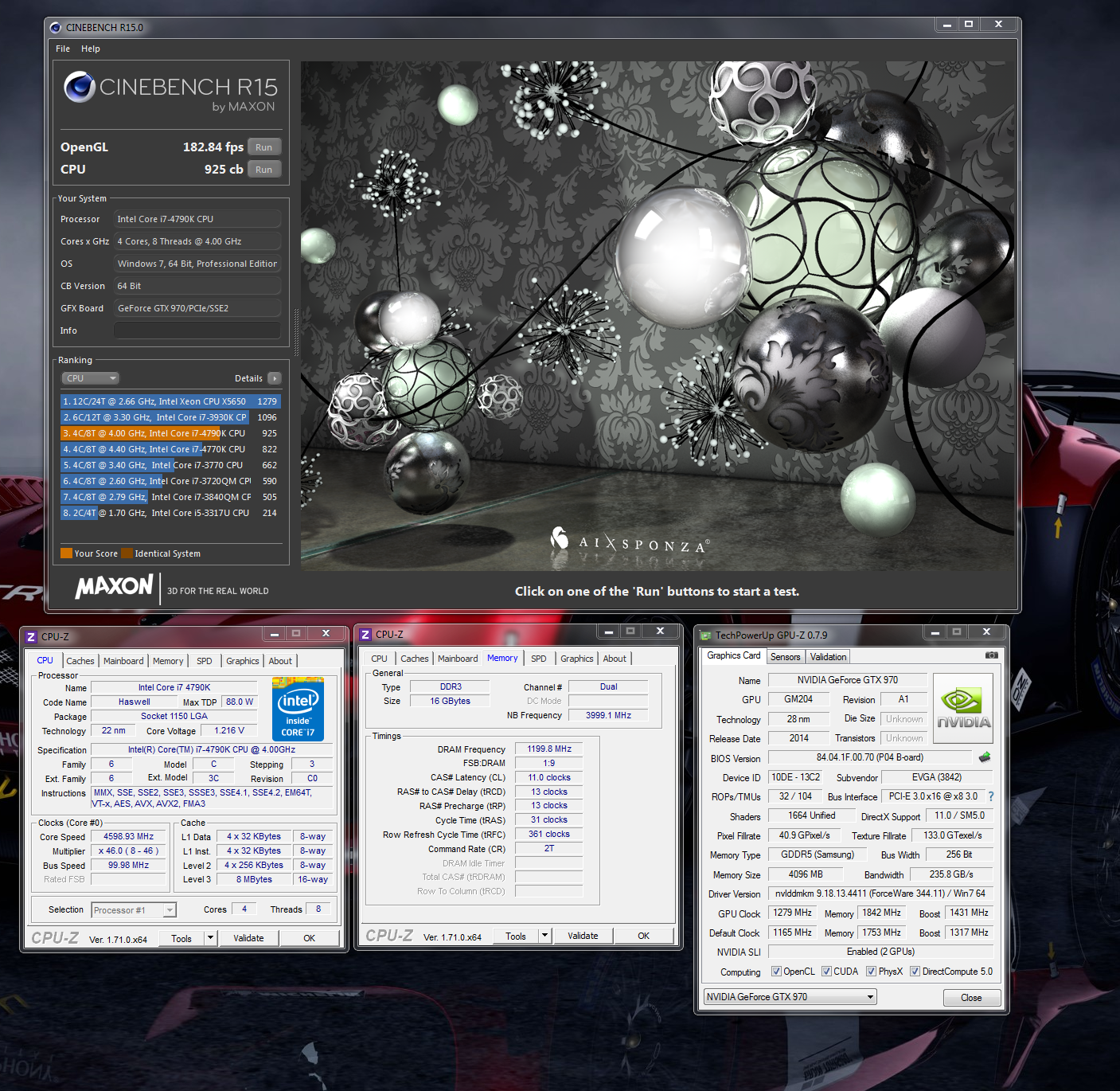Viewport: 1120px width, 1091px height.
Task: Click the Driver Version field in GPU-Z
Action: coord(880,894)
